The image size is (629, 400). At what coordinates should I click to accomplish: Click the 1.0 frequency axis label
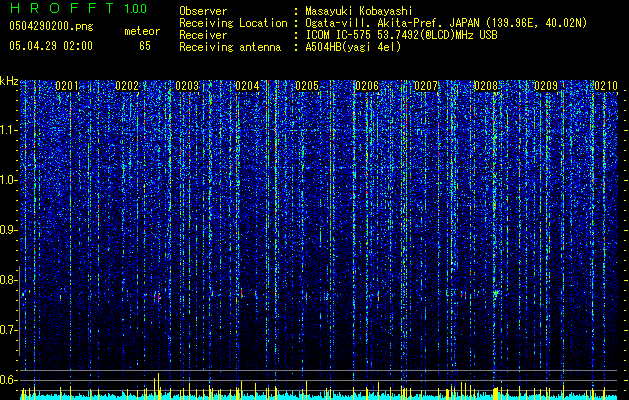[x=8, y=180]
